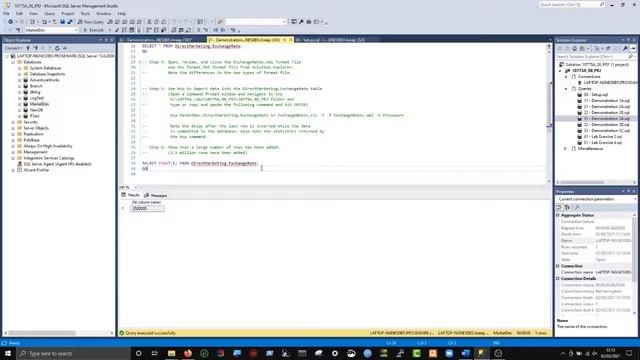Click the Properties wrench icon in Solution Explorer
640x360 pixels.
[625, 48]
